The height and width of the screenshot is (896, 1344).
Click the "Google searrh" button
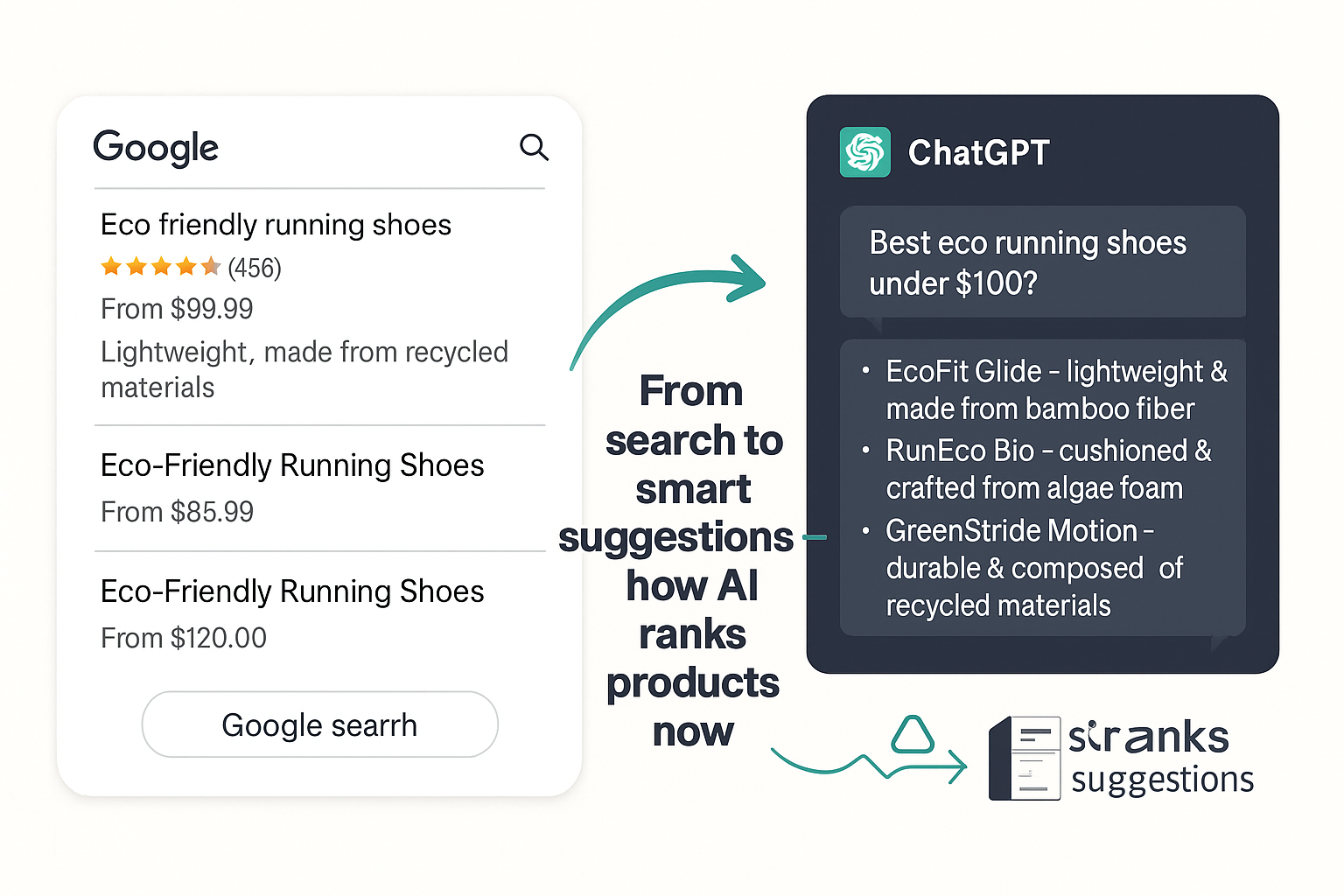coord(320,724)
